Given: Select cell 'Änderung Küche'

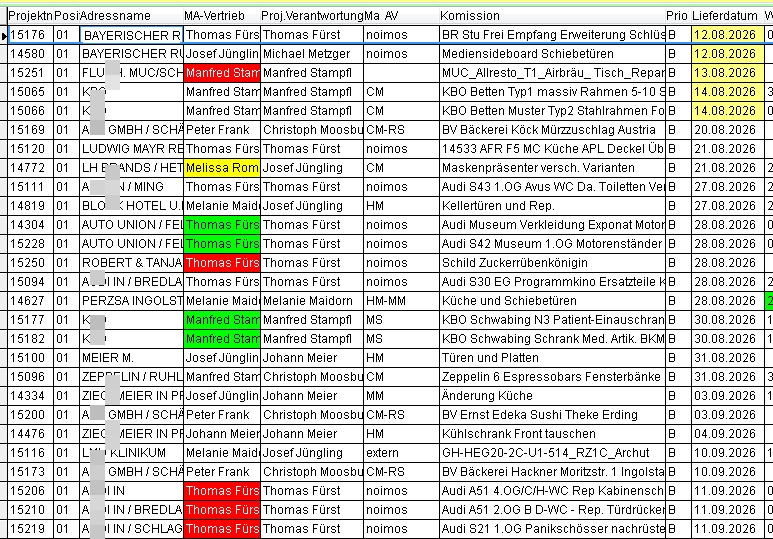Looking at the screenshot, I should [x=552, y=395].
